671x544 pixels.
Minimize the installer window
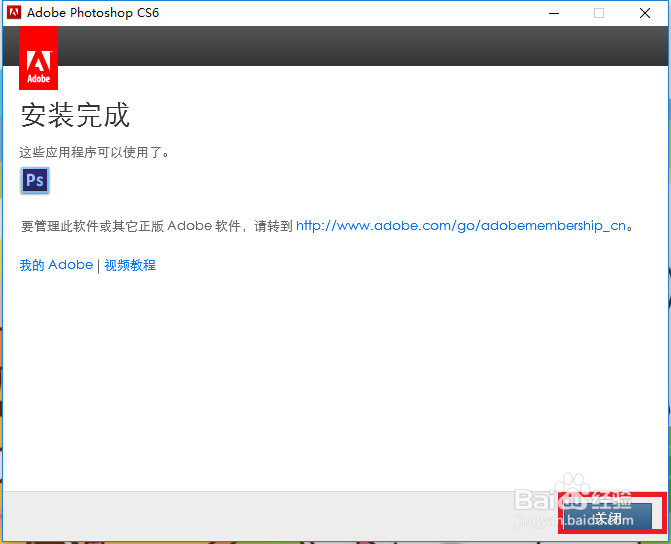pos(554,13)
